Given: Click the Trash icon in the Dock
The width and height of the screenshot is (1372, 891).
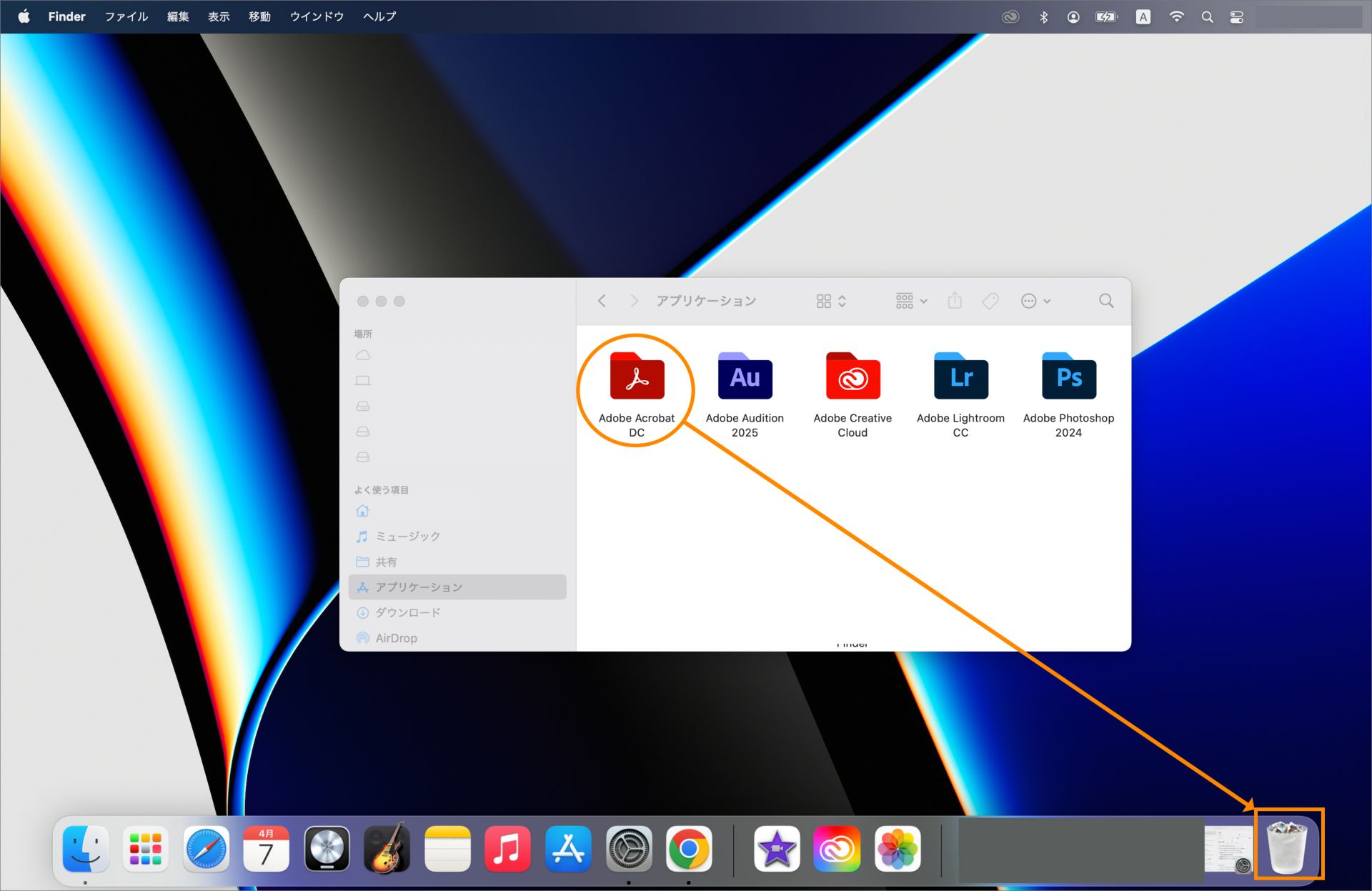Looking at the screenshot, I should tap(1287, 847).
